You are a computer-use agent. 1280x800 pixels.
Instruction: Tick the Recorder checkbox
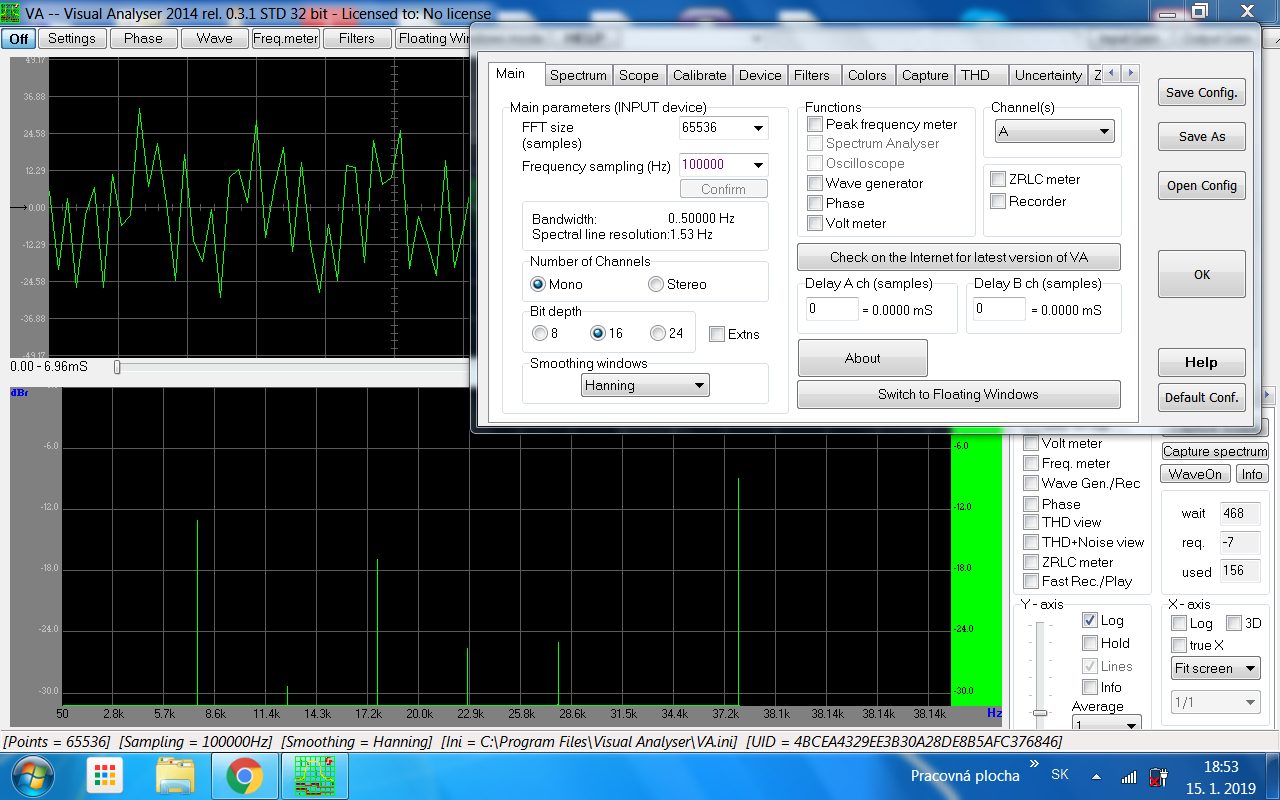click(998, 202)
